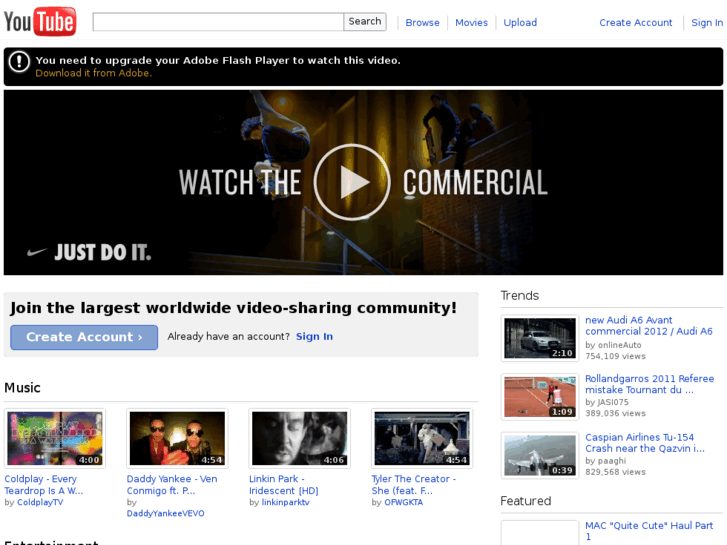Visit the OFWGKTA channel link

coord(403,502)
